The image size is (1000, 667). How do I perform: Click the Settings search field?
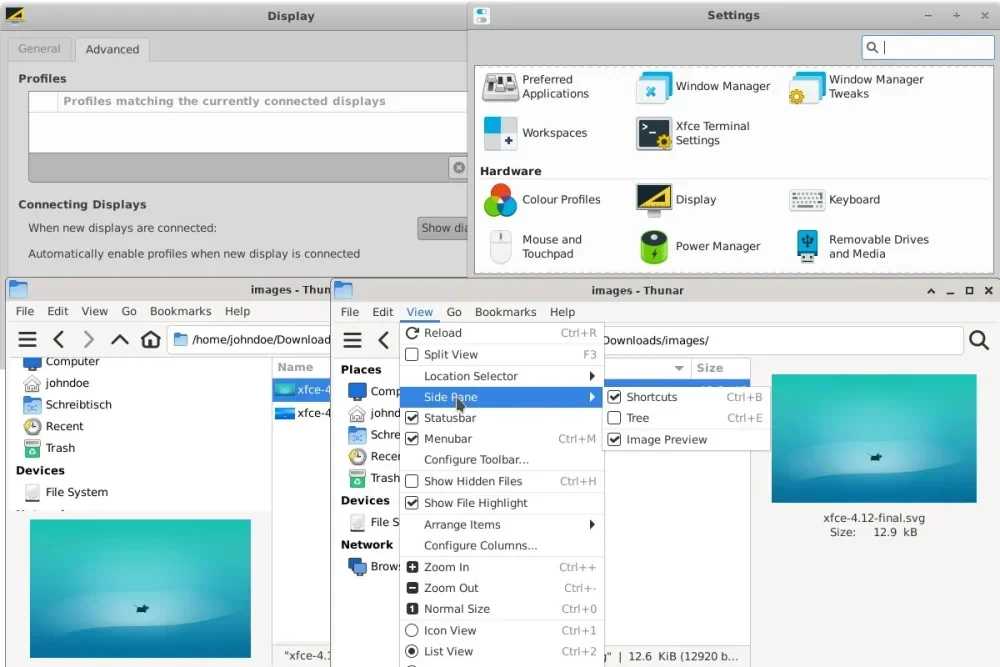pos(928,47)
